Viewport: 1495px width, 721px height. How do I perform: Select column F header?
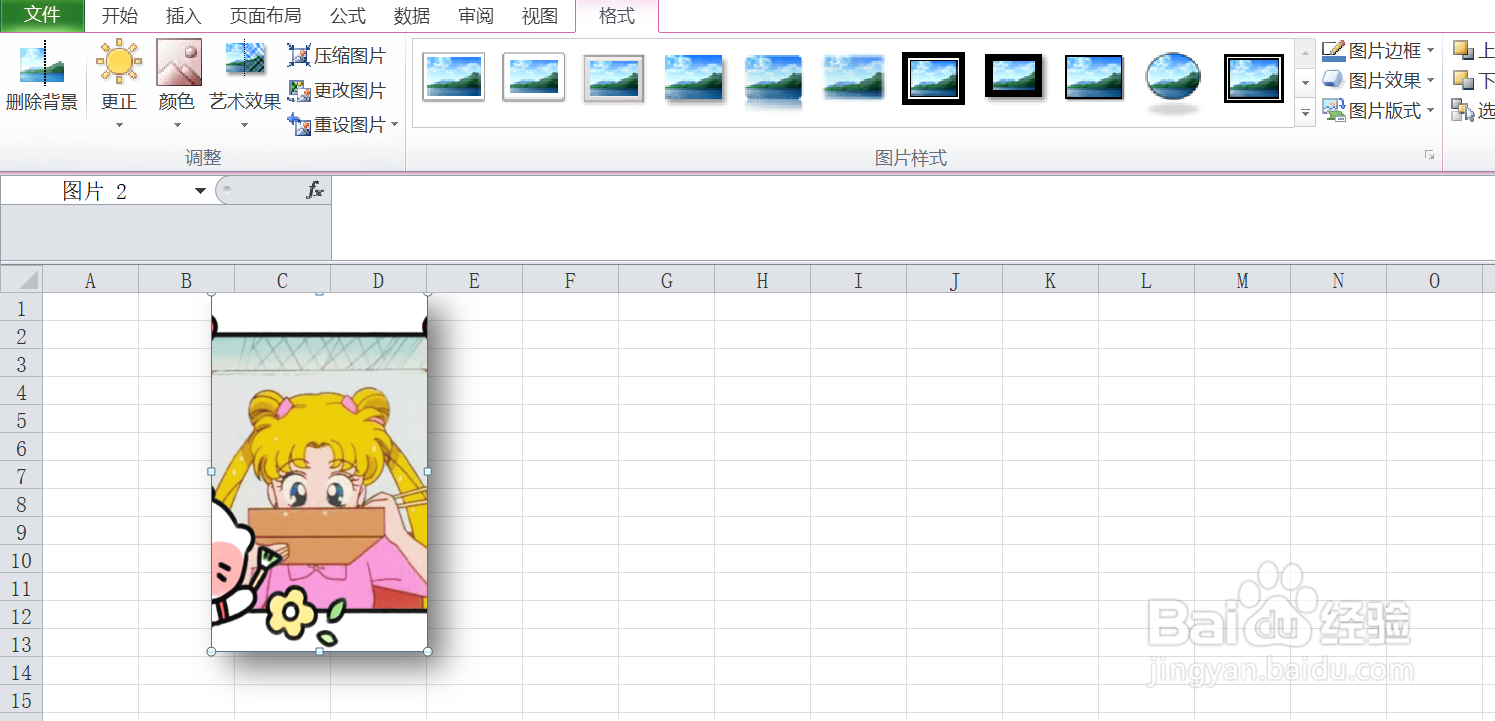[x=570, y=281]
